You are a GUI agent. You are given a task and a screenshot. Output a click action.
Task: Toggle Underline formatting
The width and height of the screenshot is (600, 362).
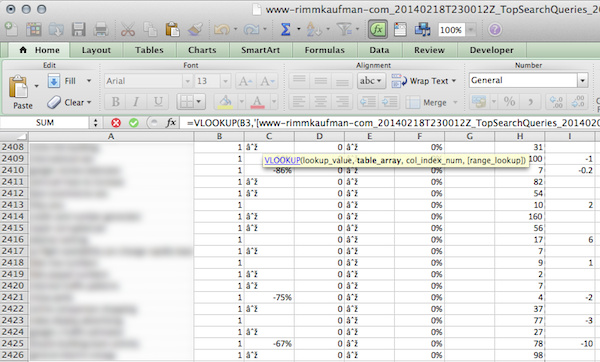158,102
